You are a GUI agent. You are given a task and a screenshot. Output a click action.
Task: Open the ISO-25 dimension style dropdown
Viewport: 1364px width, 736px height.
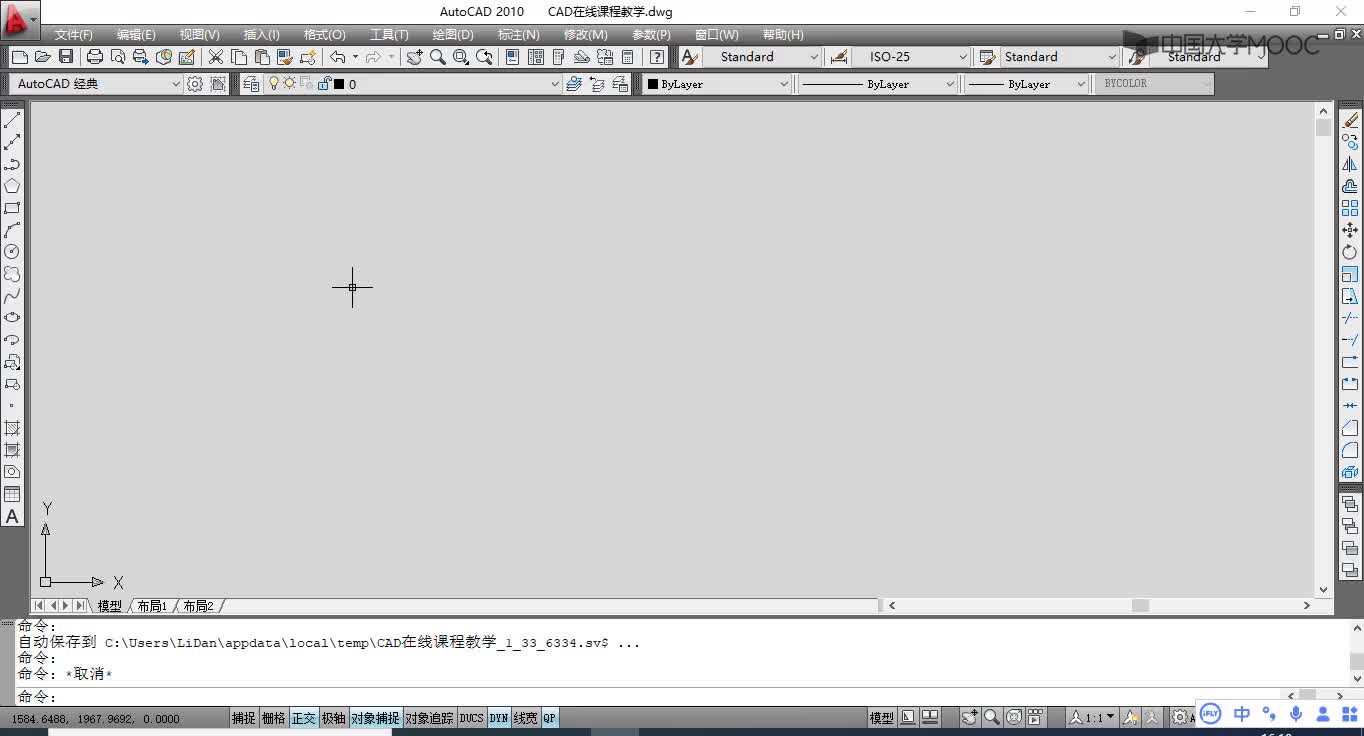tap(911, 57)
